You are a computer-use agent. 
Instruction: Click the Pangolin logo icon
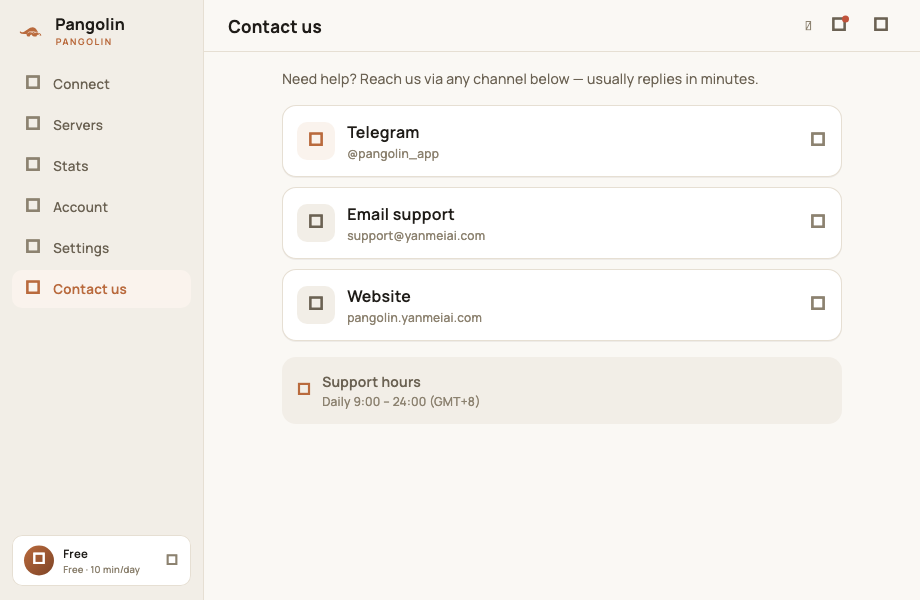tap(31, 32)
